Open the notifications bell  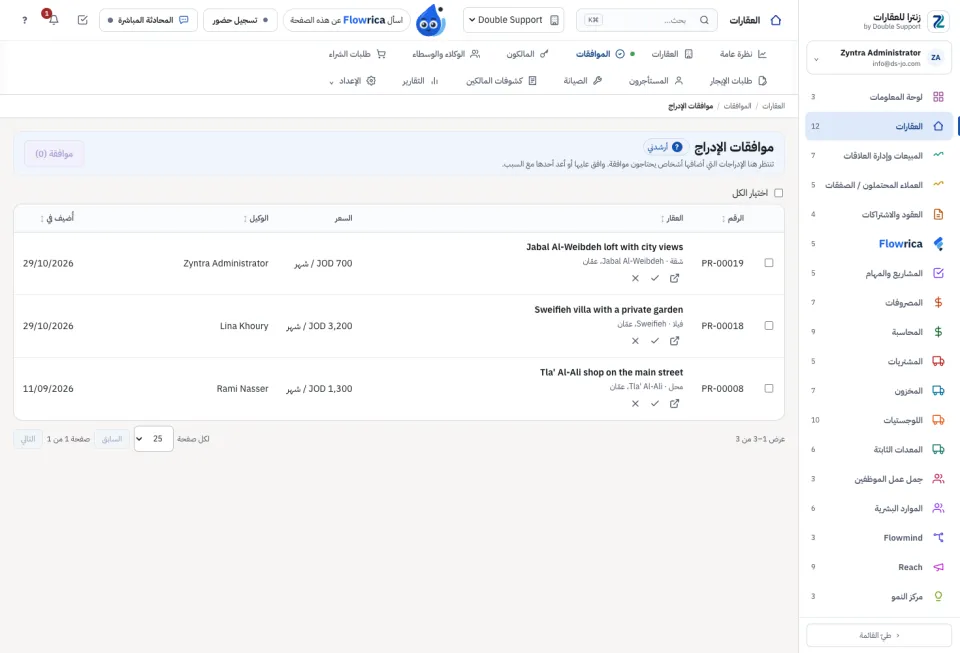[x=53, y=20]
